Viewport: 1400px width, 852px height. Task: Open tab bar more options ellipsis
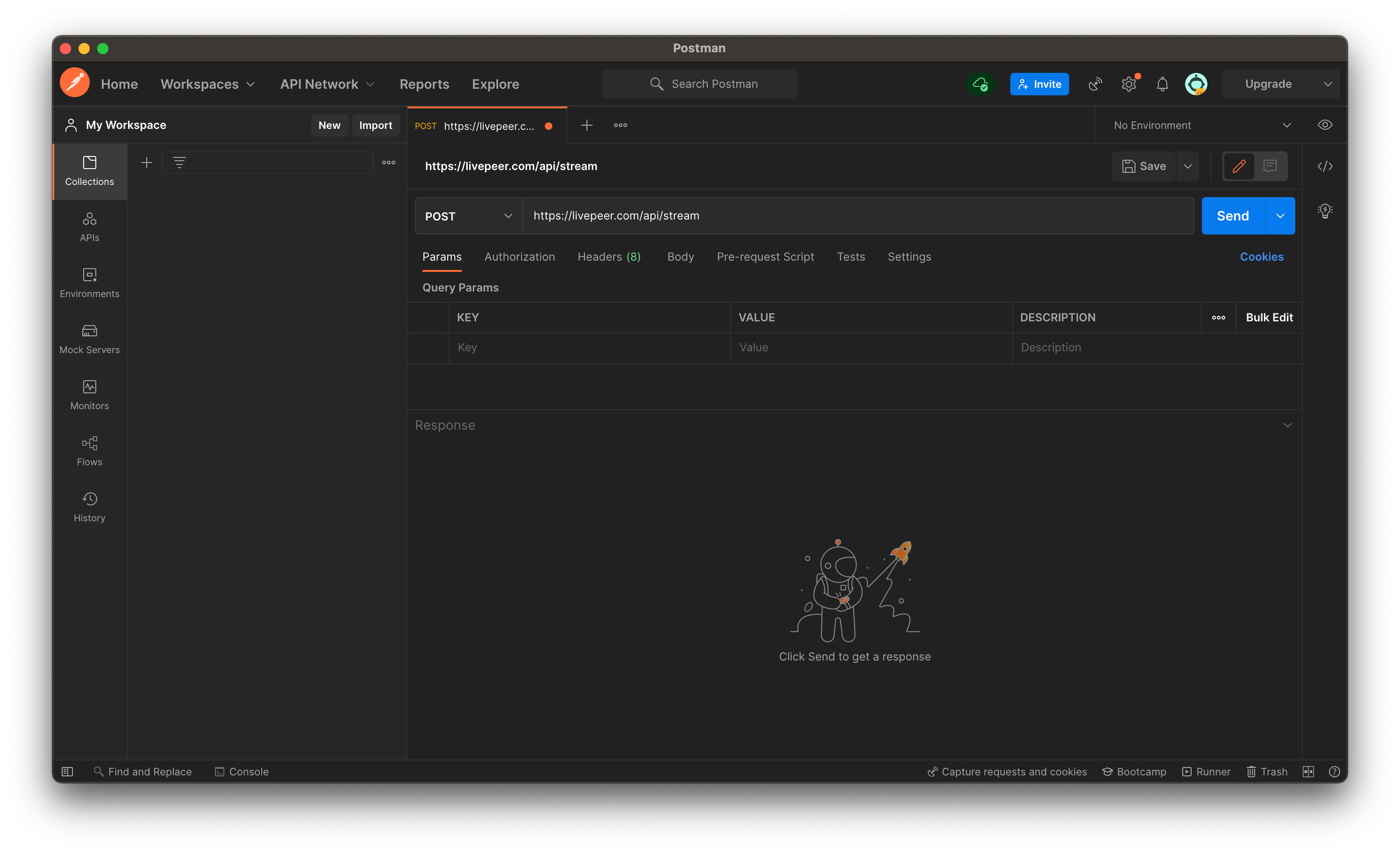coord(621,125)
